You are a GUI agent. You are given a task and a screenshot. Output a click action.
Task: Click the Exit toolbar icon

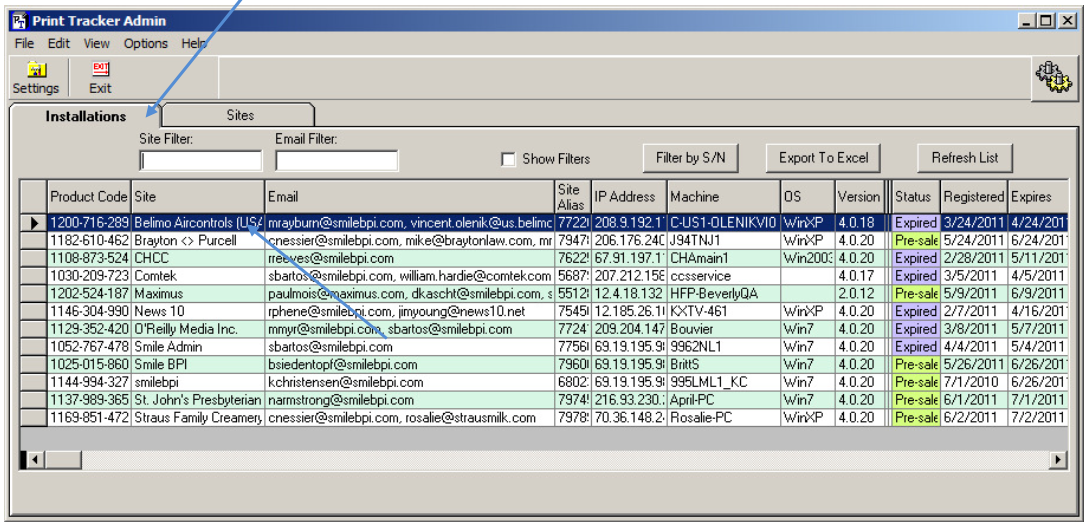tap(100, 78)
